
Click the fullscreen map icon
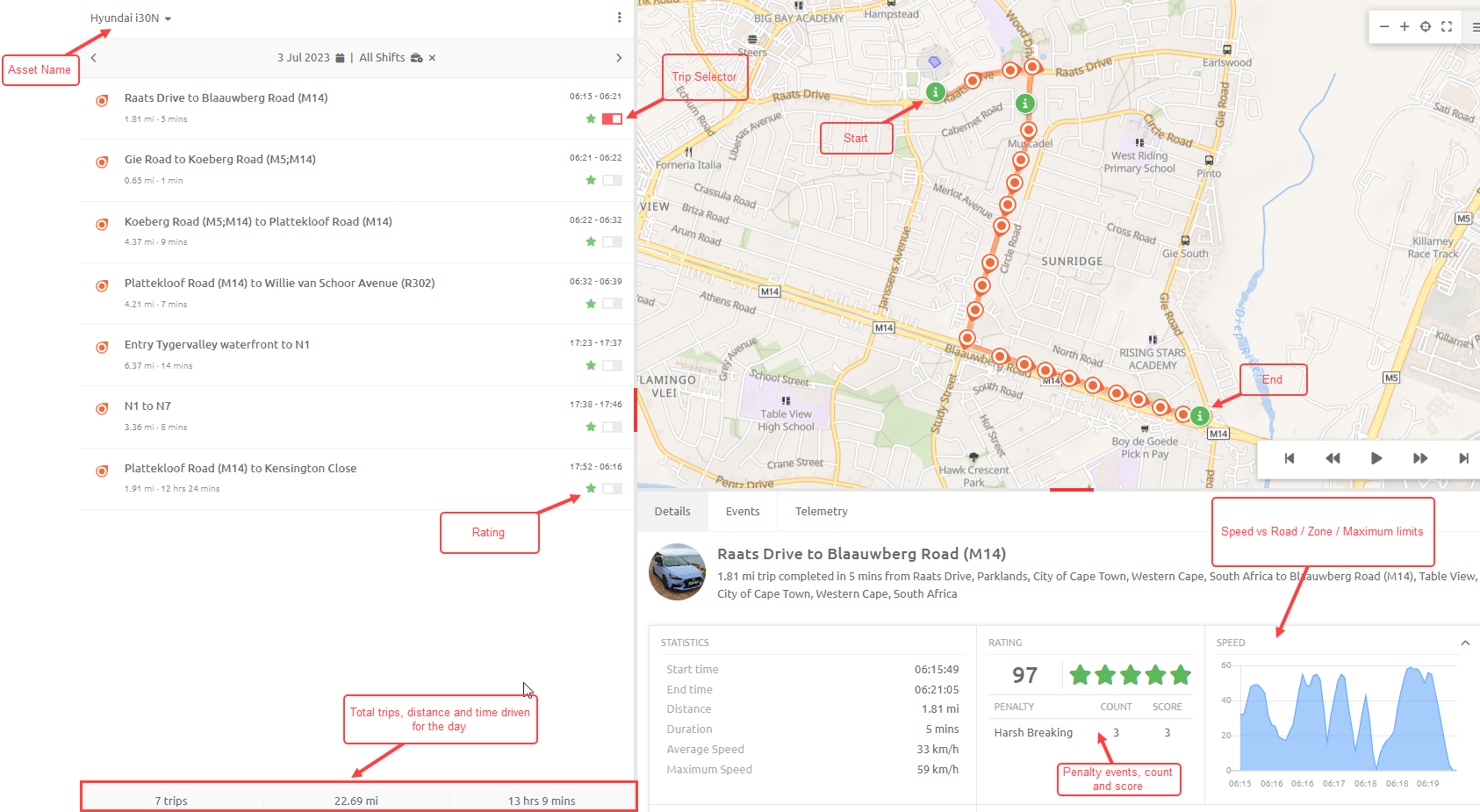coord(1447,26)
